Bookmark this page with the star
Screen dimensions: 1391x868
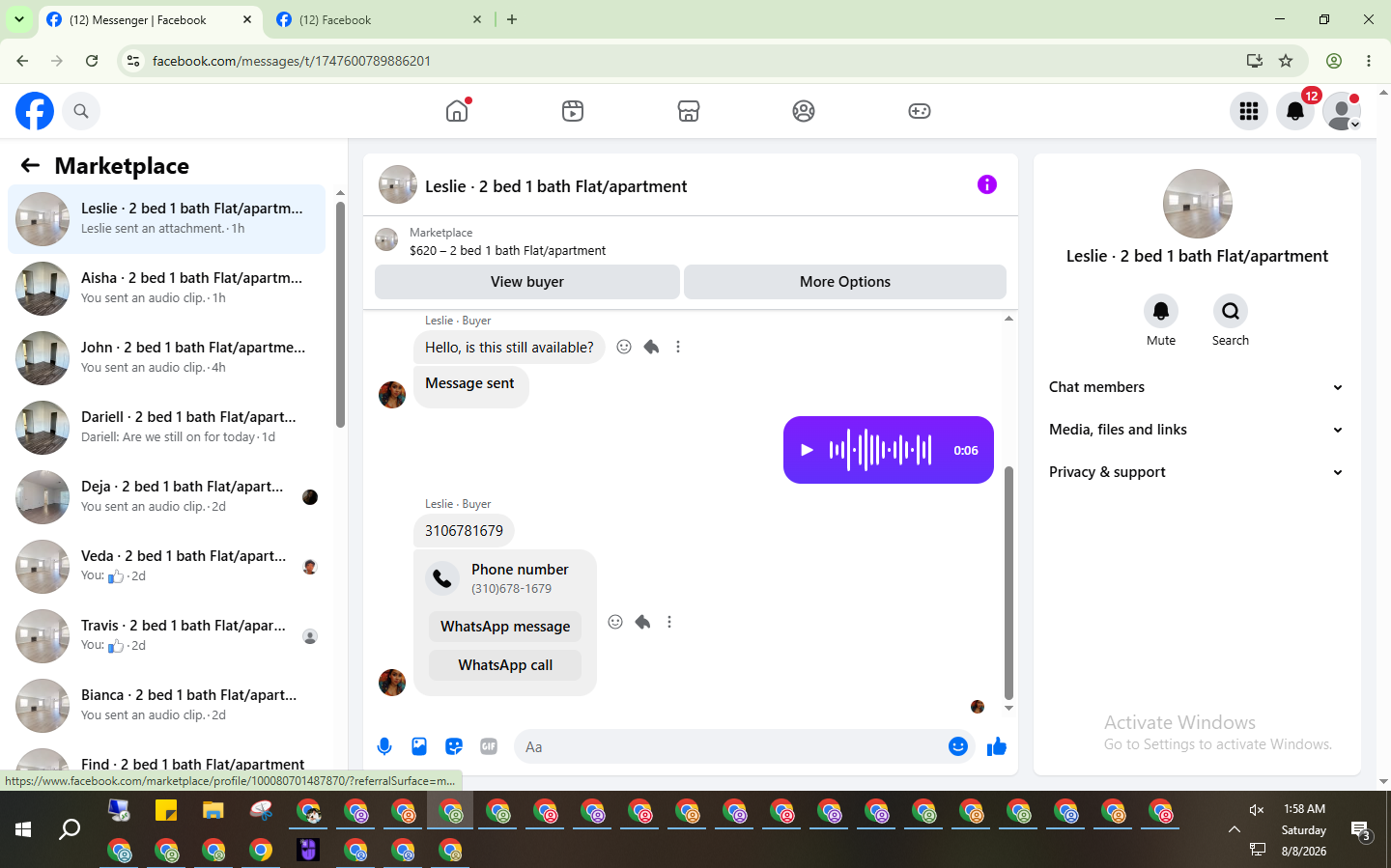coord(1286,61)
